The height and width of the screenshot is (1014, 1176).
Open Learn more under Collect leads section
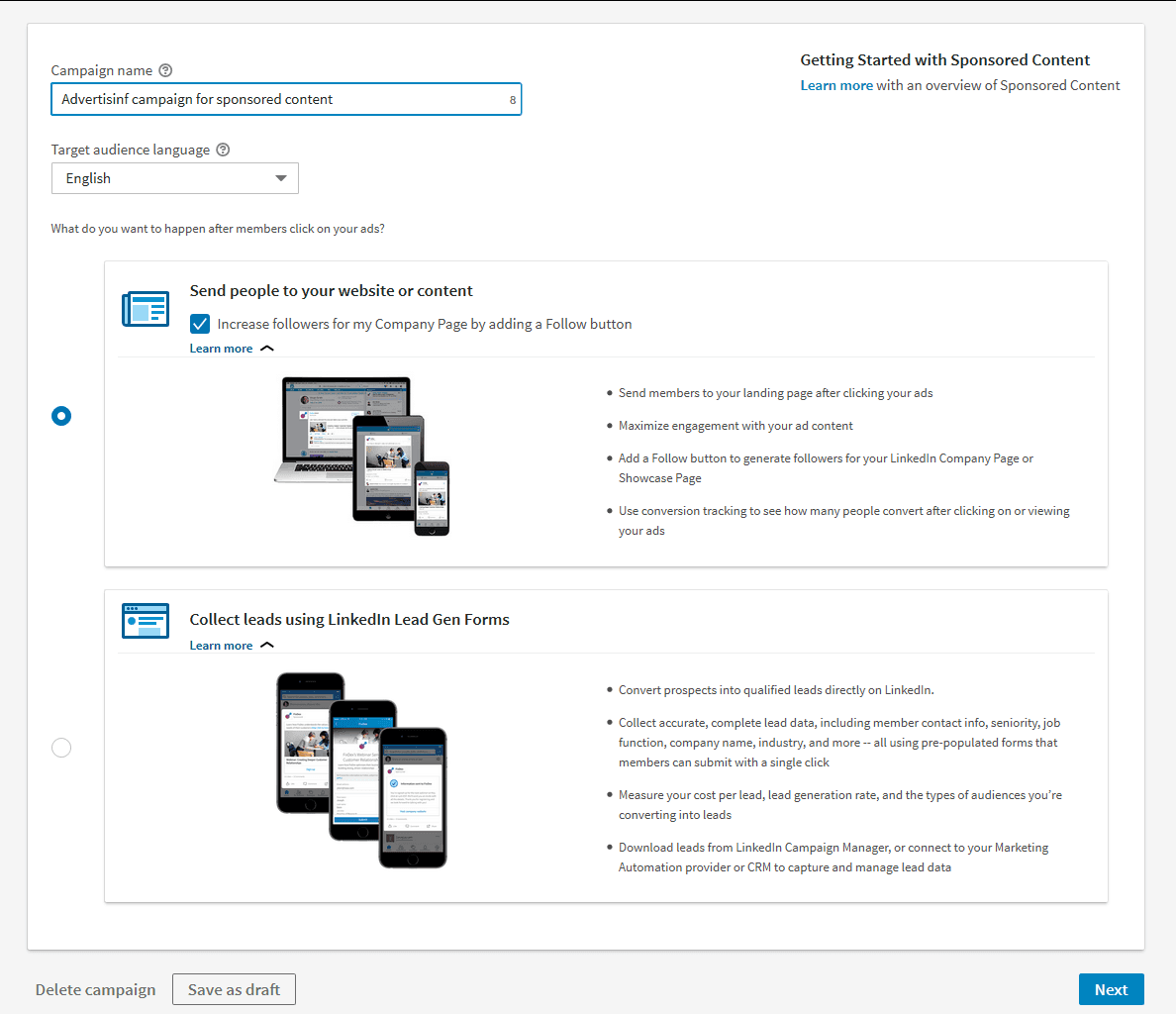(x=221, y=645)
